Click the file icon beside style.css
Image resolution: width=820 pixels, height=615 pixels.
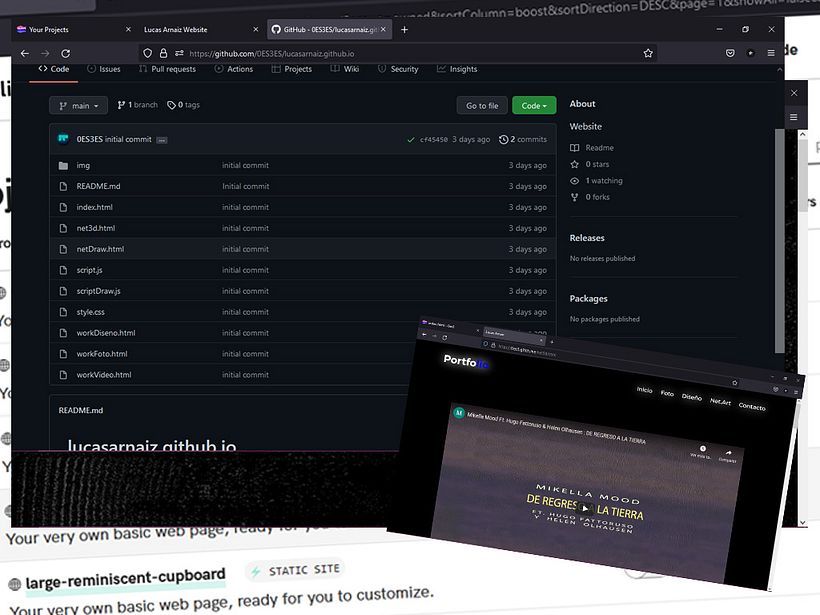[63, 312]
